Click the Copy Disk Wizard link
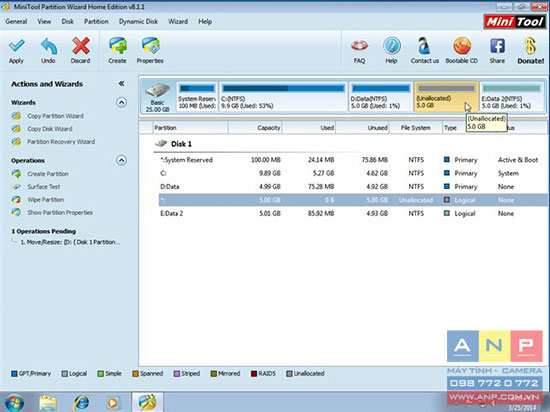Viewport: 550px width, 412px height. click(x=50, y=129)
